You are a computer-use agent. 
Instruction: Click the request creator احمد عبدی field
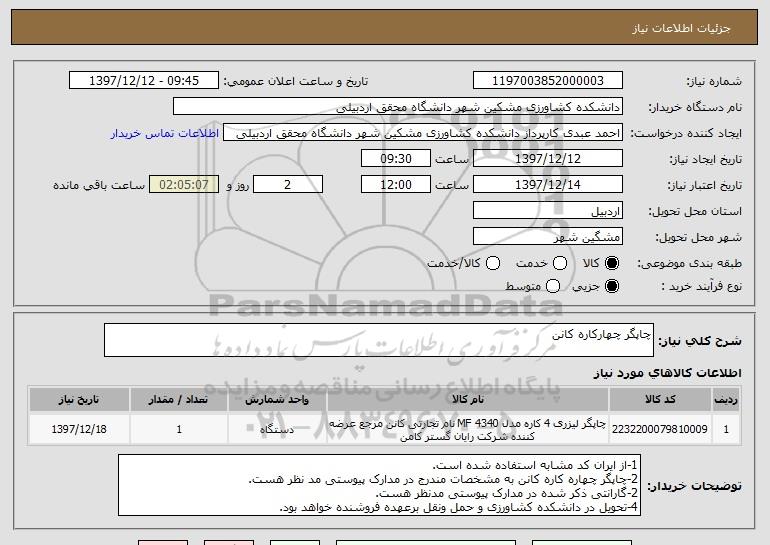pyautogui.click(x=423, y=133)
